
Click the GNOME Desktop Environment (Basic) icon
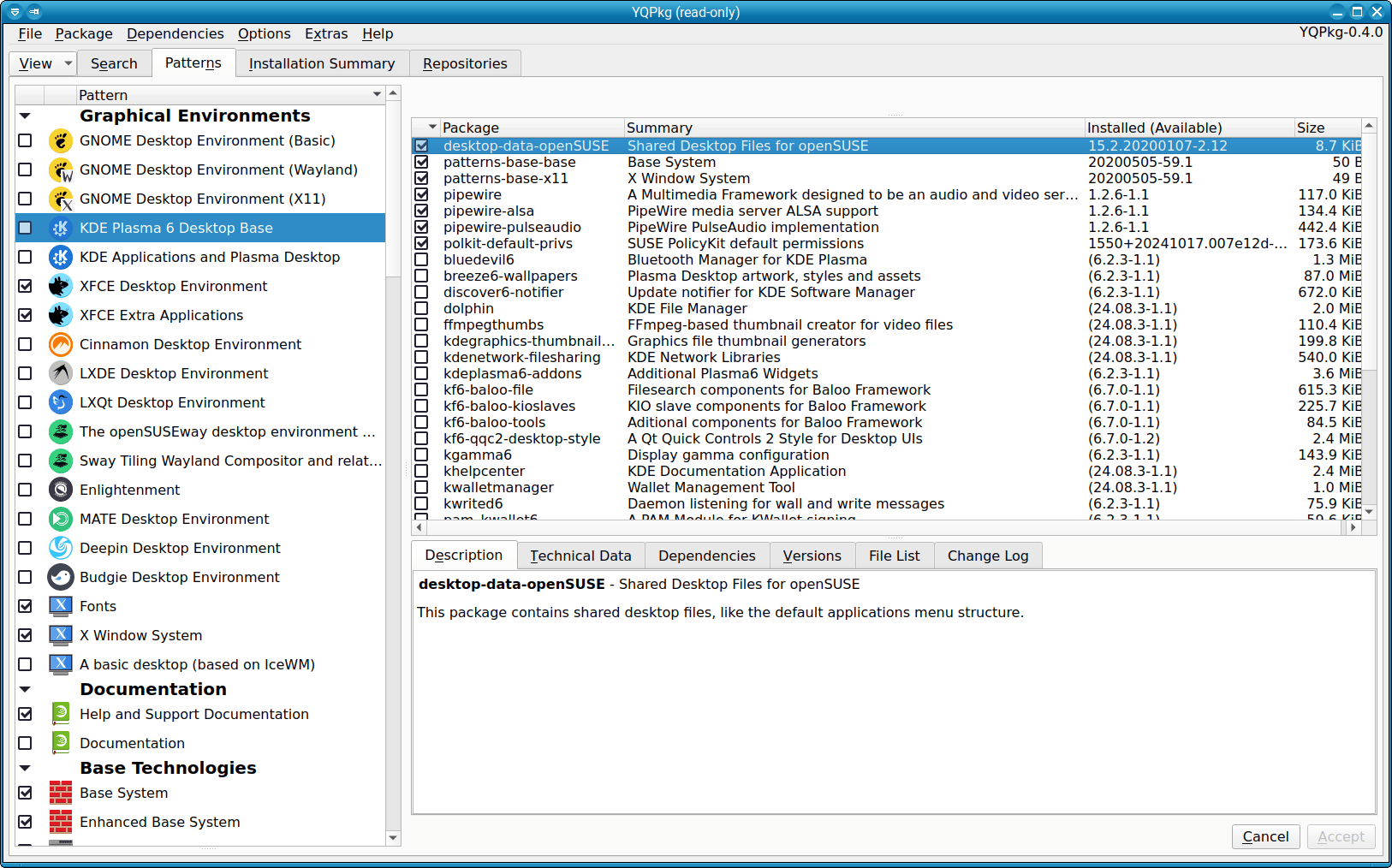pos(60,140)
